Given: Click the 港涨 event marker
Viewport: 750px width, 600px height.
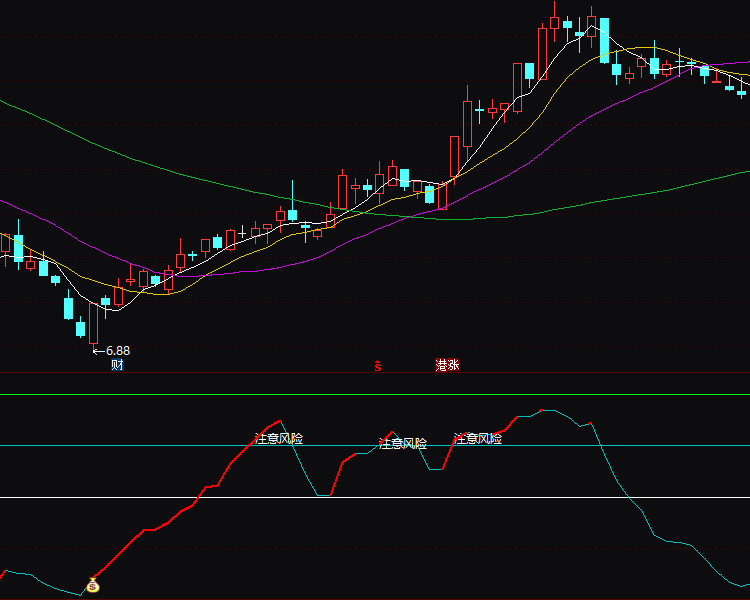Looking at the screenshot, I should pyautogui.click(x=447, y=365).
